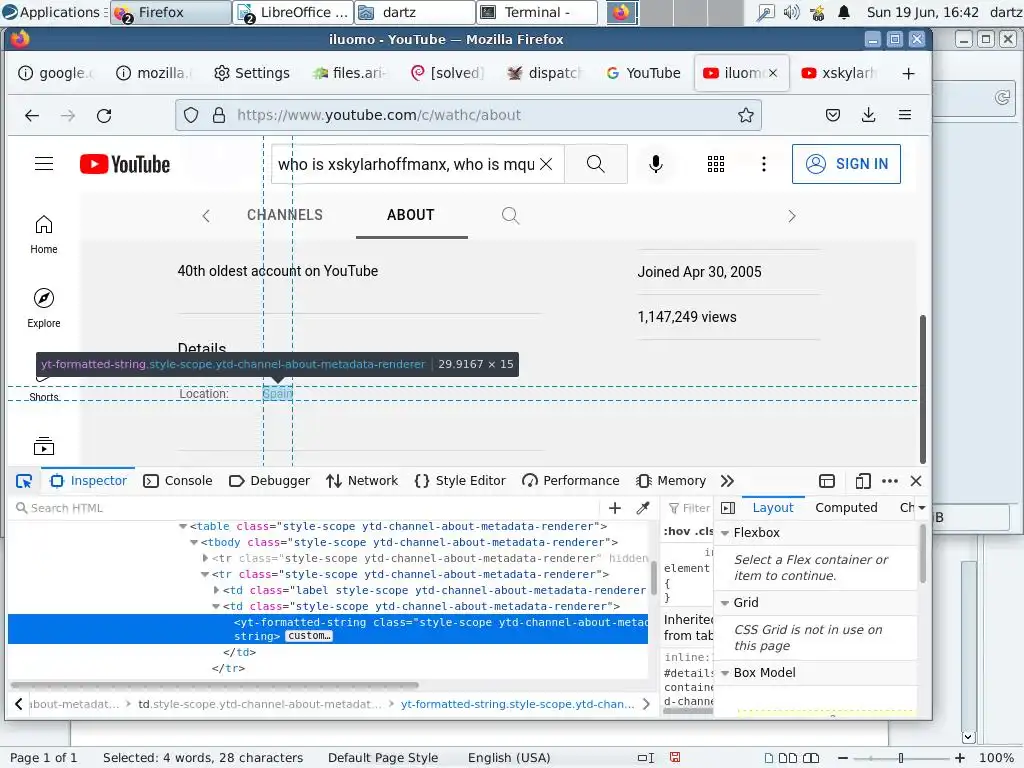Click the yt-formatted-string breadcrumb
Screen dimensions: 1024x768
517,704
